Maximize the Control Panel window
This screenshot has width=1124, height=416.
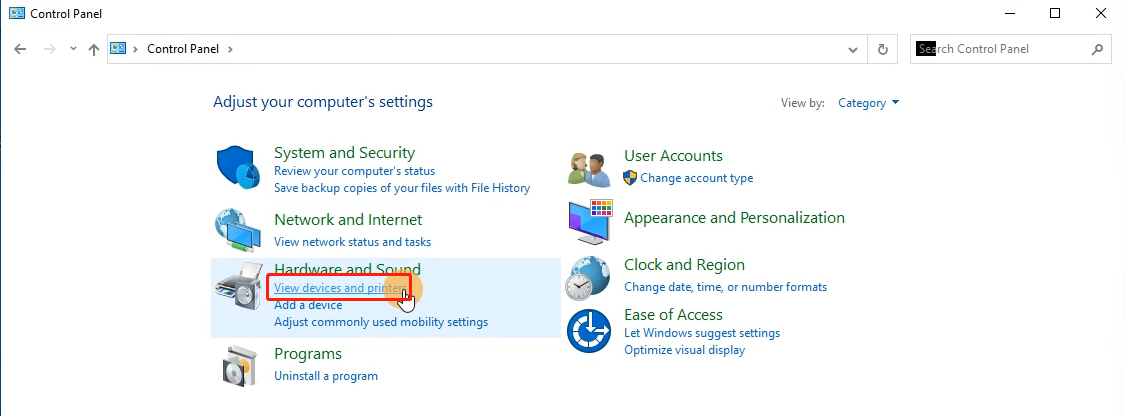point(1055,13)
